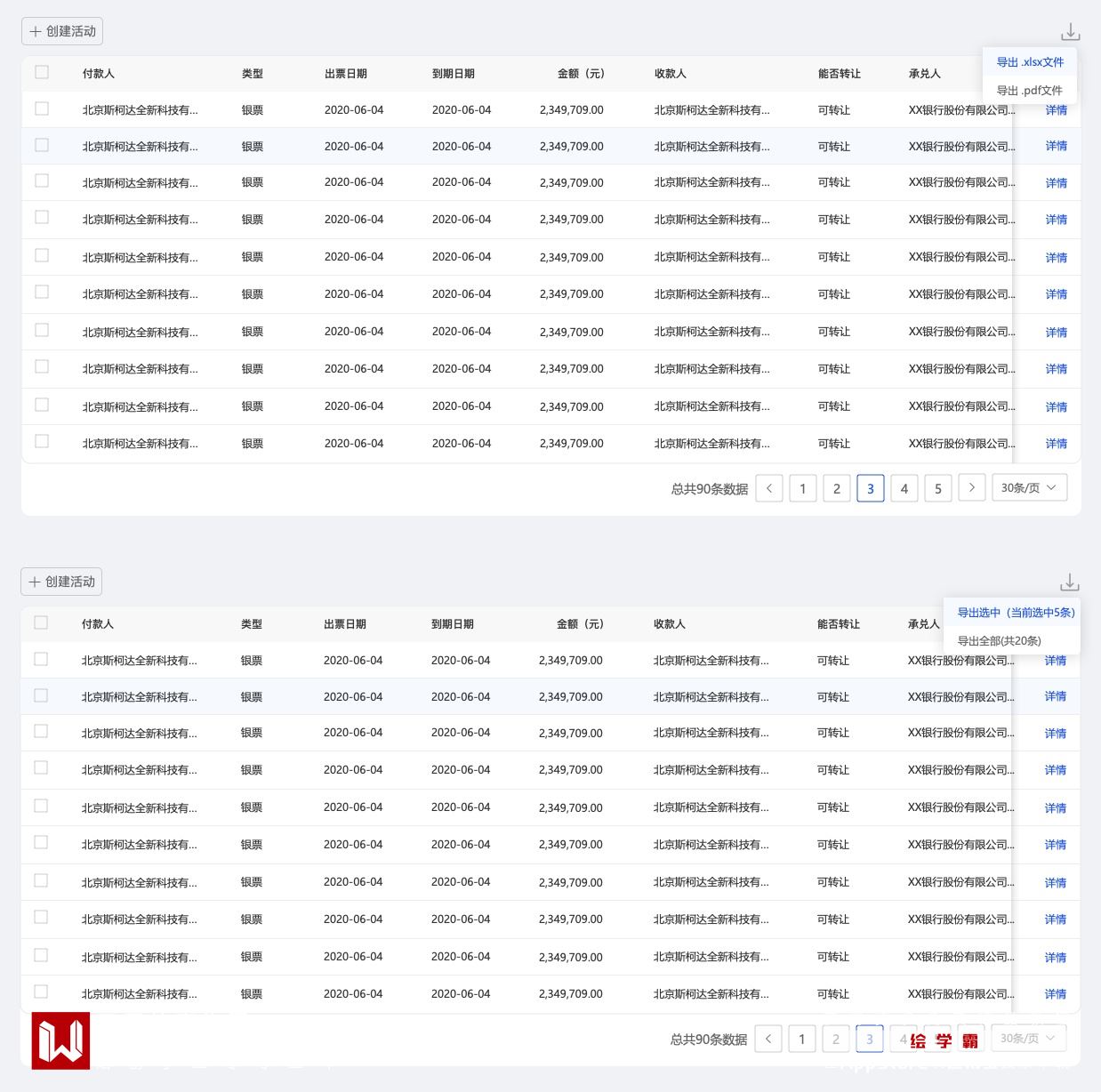Screen dimensions: 1101x1092
Task: Click the download icon above the upper table
Action: [1070, 32]
